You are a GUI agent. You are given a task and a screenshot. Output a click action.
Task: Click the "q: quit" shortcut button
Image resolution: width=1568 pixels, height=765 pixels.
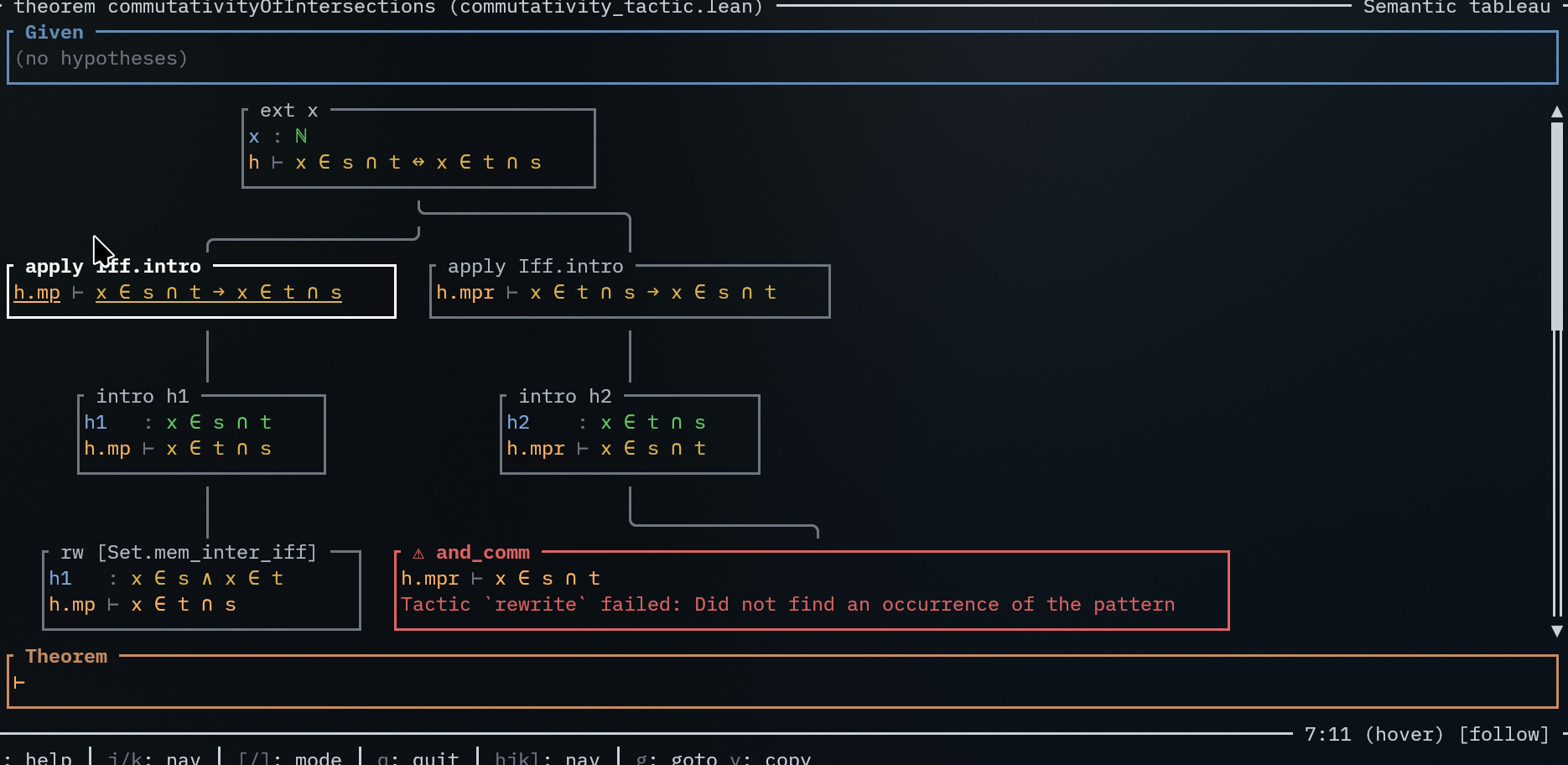pyautogui.click(x=418, y=757)
